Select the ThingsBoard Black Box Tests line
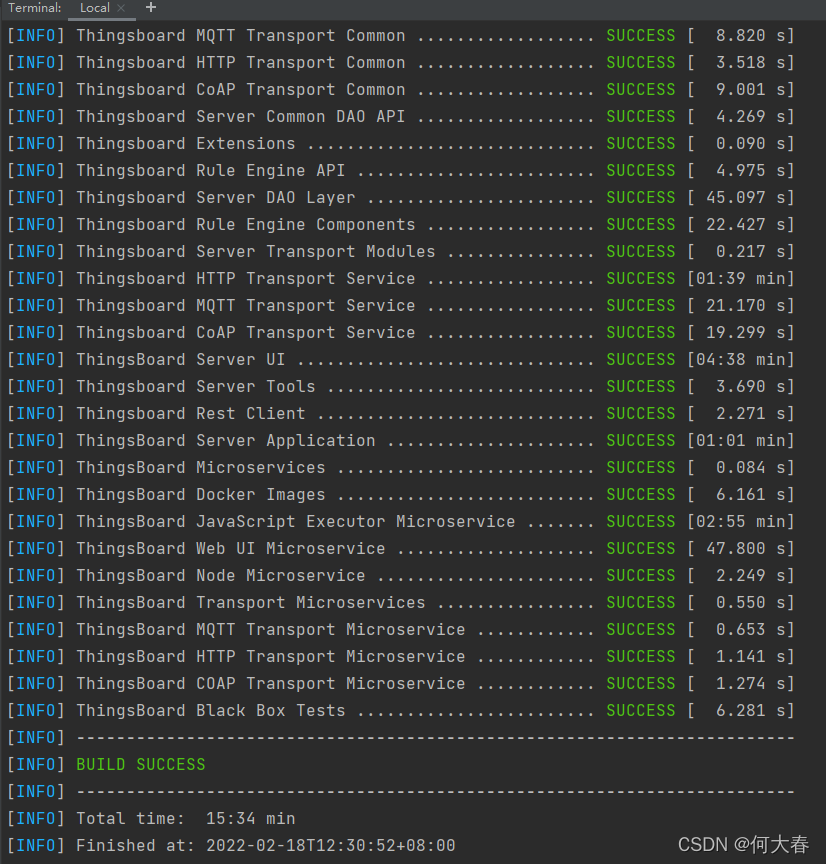This screenshot has width=826, height=864. click(401, 711)
